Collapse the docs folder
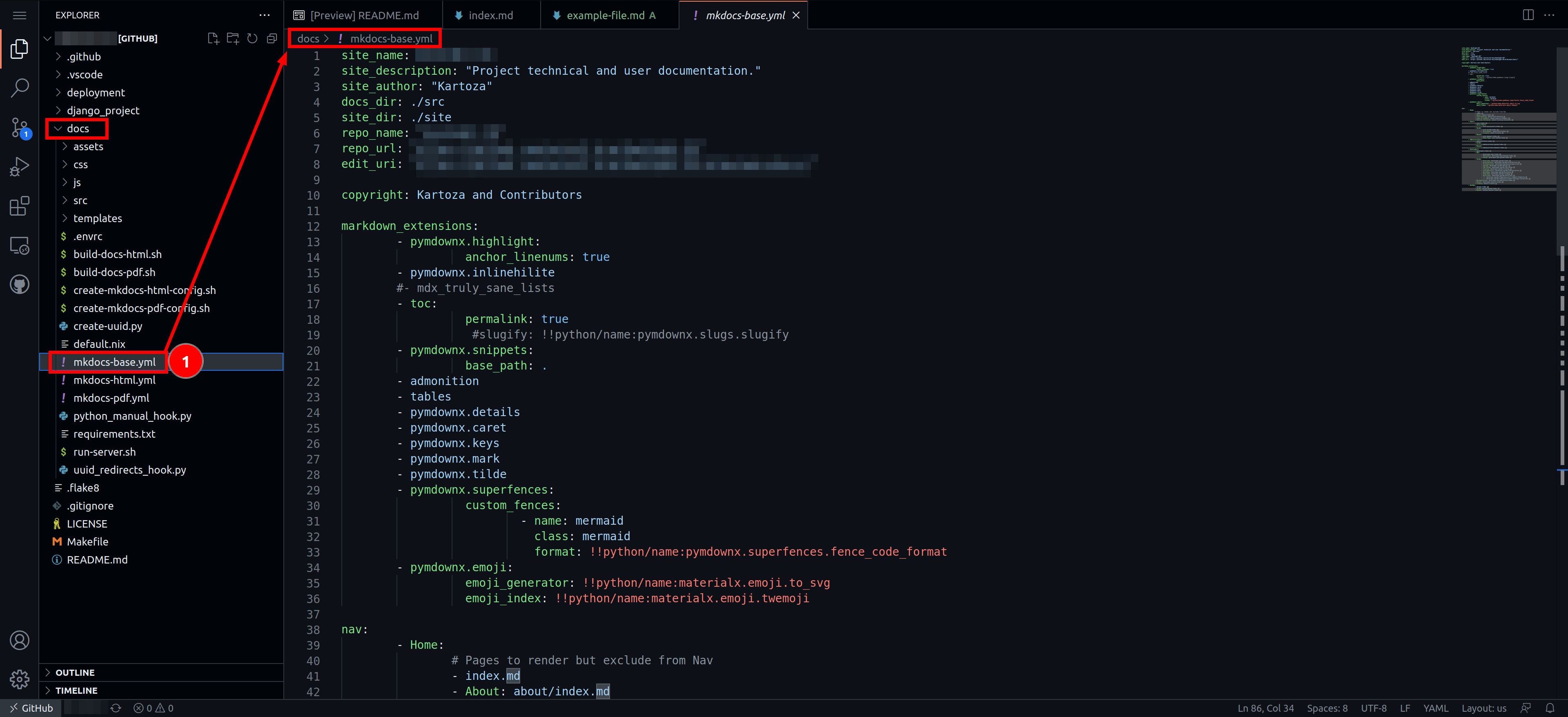The width and height of the screenshot is (1568, 717). pos(161,129)
